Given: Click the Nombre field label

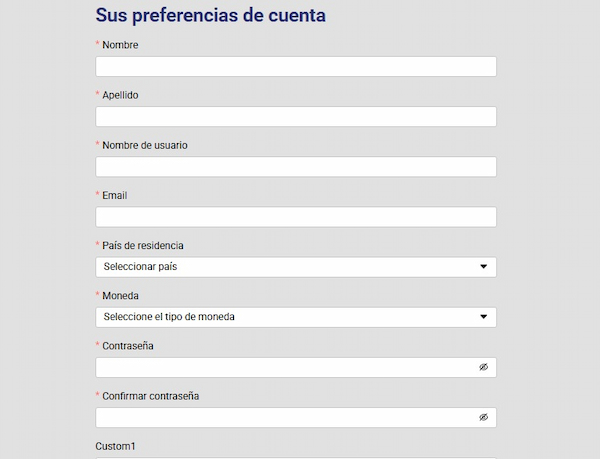Looking at the screenshot, I should click(120, 45).
